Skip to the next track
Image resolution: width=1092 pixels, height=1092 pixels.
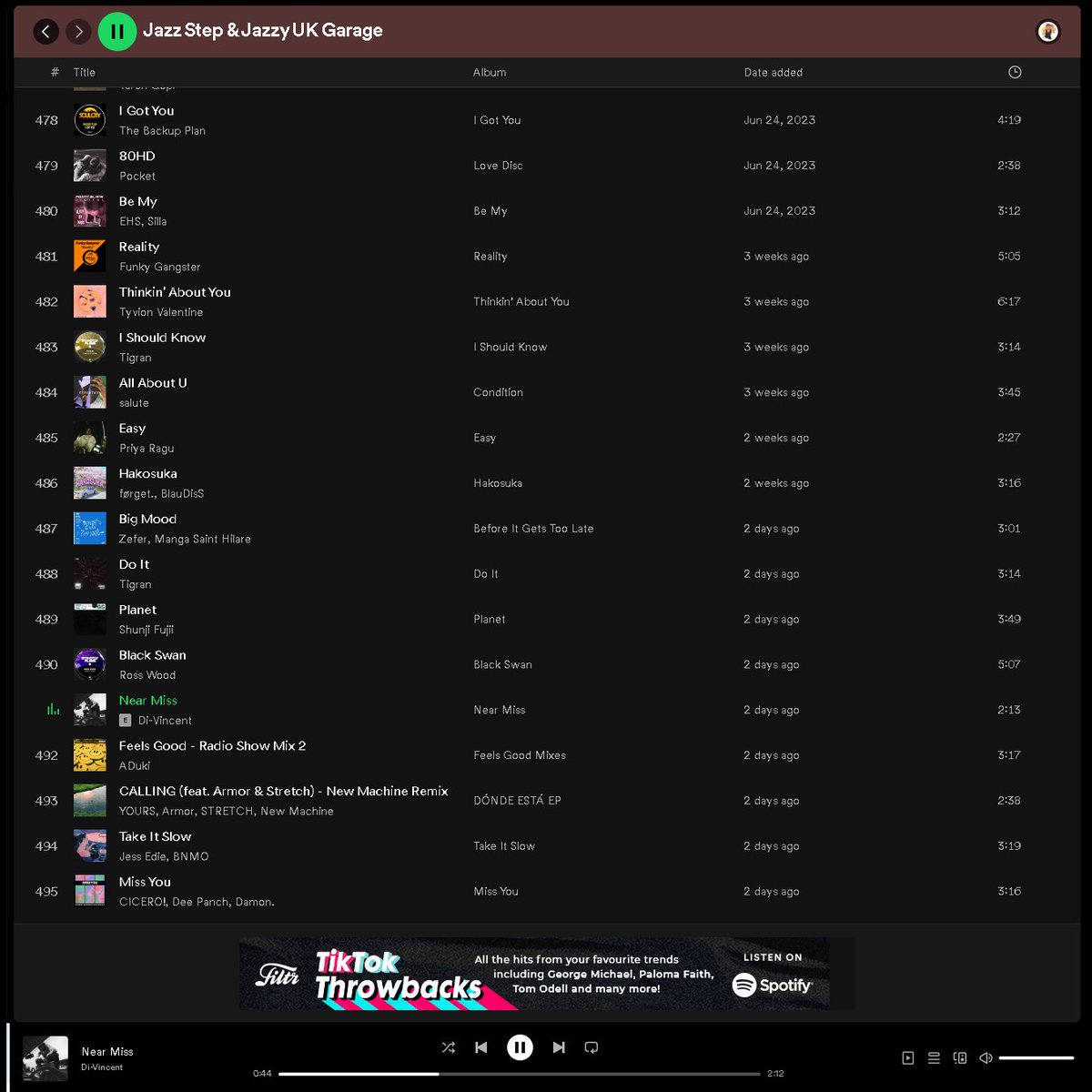(x=559, y=1047)
